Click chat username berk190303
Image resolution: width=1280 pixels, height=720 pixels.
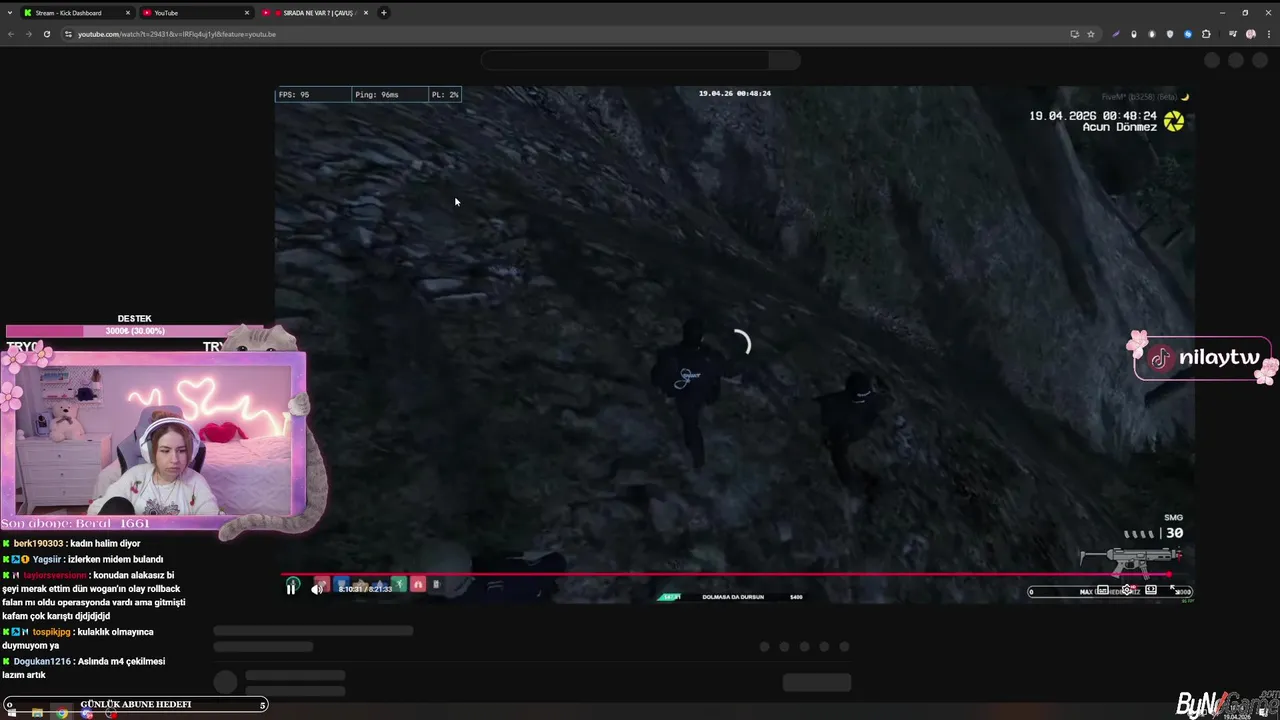click(38, 544)
